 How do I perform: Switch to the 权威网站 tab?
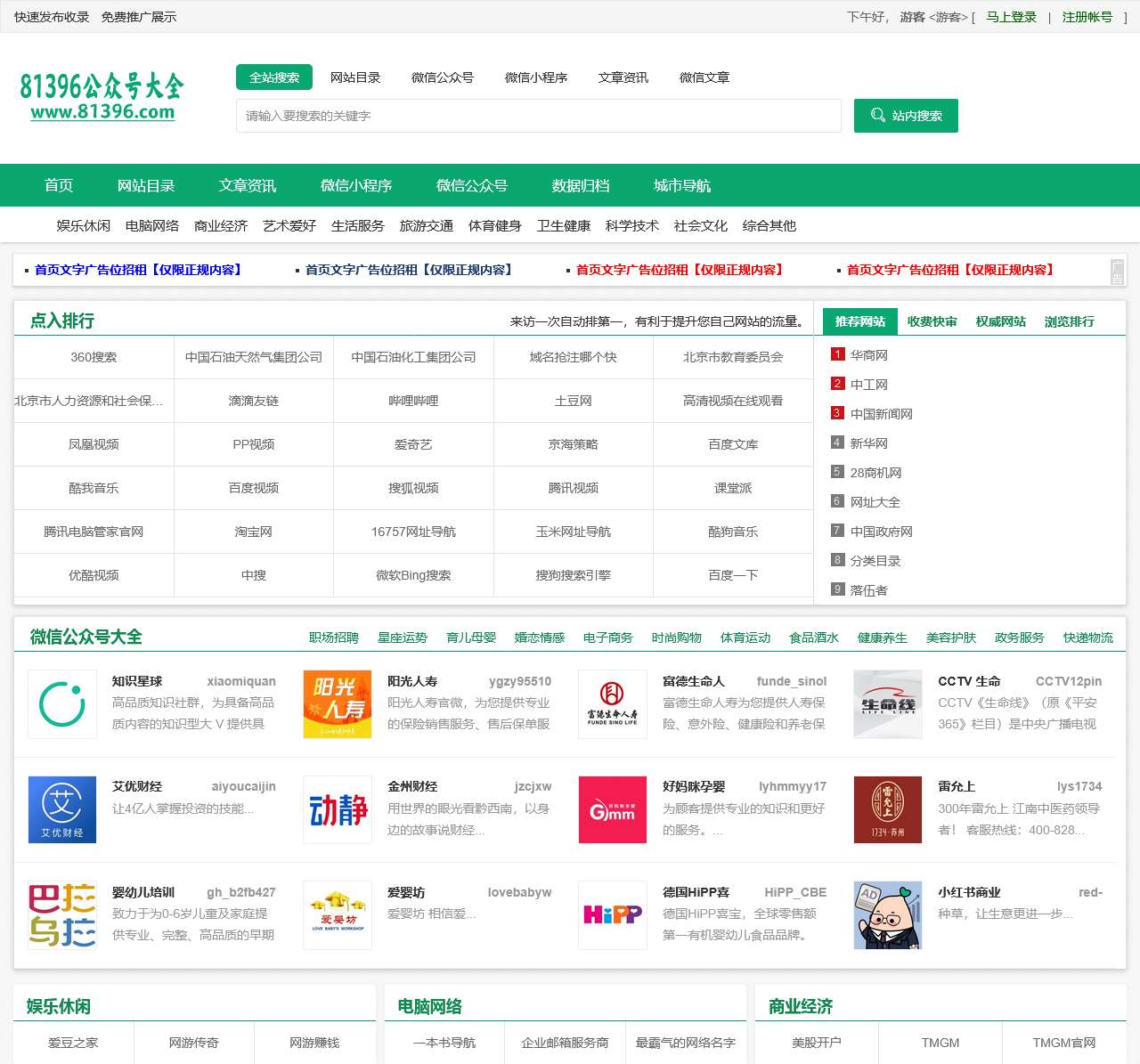[1001, 321]
